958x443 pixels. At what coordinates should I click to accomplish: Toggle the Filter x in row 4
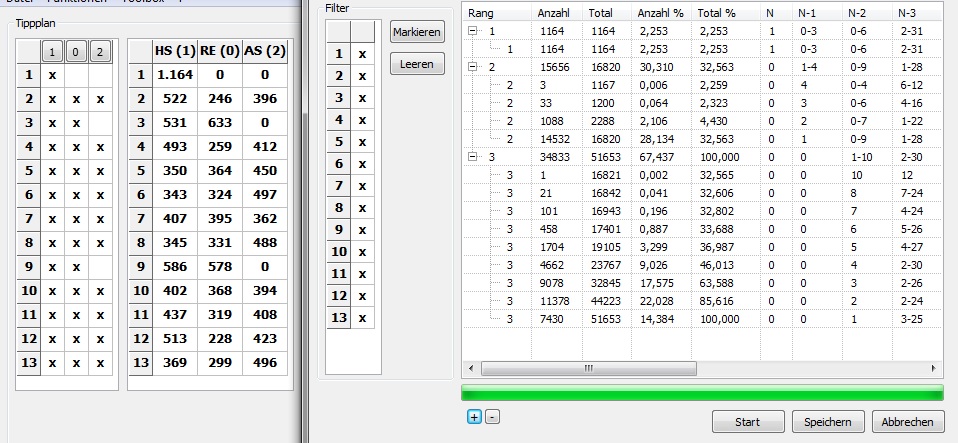[x=362, y=120]
